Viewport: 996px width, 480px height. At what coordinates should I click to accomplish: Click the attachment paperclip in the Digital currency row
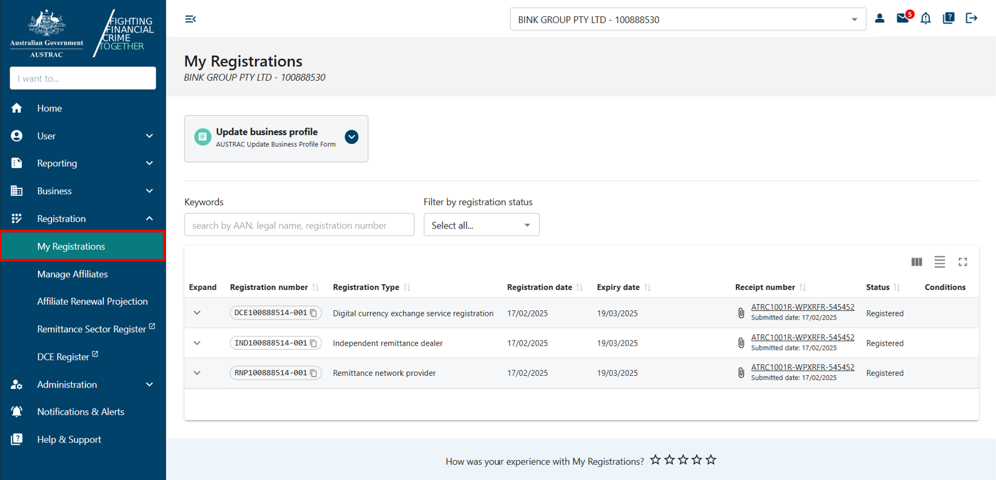(741, 313)
